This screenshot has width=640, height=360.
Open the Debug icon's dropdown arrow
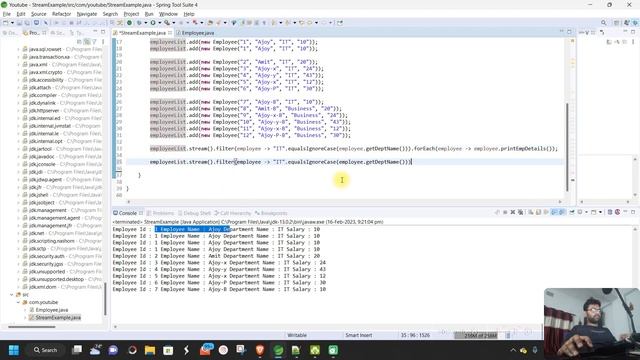pos(146,22)
